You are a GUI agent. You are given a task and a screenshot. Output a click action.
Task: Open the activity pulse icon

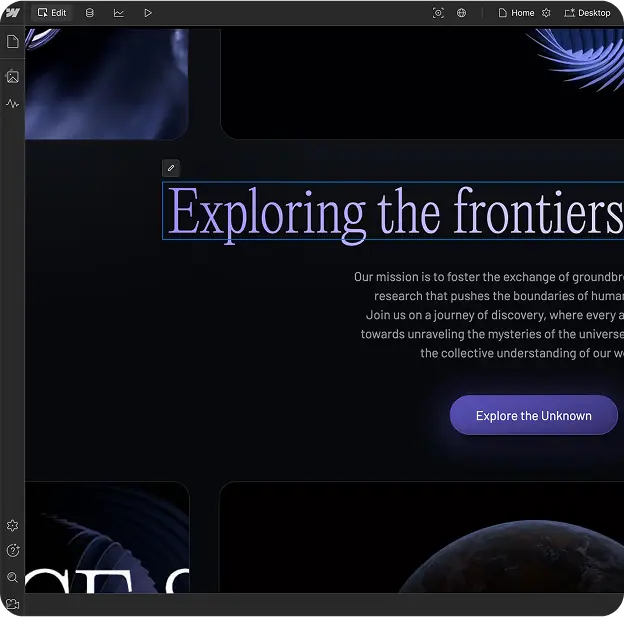tap(13, 104)
